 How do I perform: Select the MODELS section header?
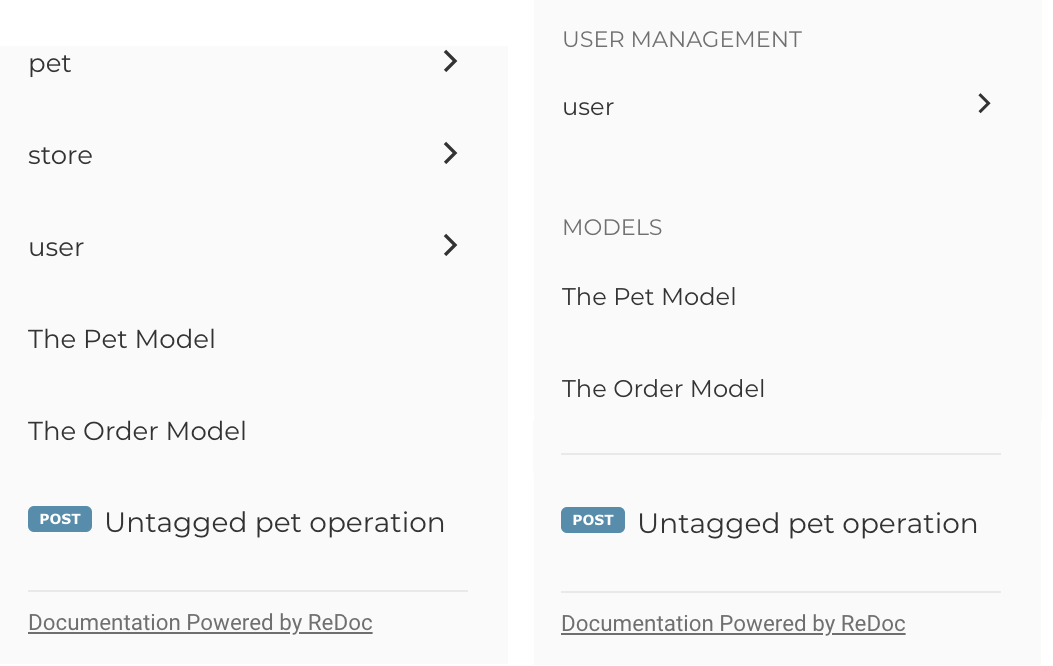[x=612, y=227]
